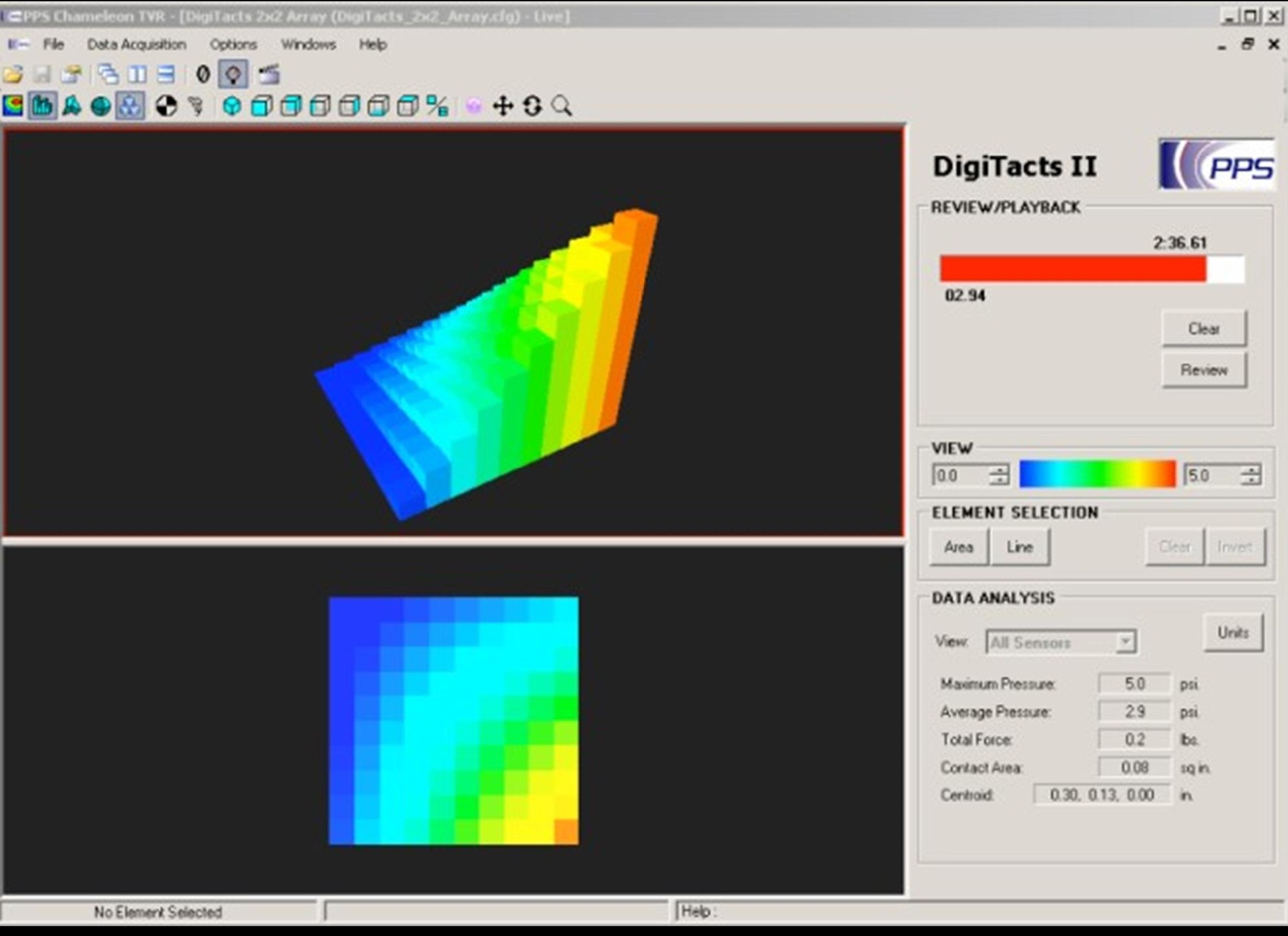Click the black-white centroid marker icon
1288x936 pixels.
(x=166, y=106)
